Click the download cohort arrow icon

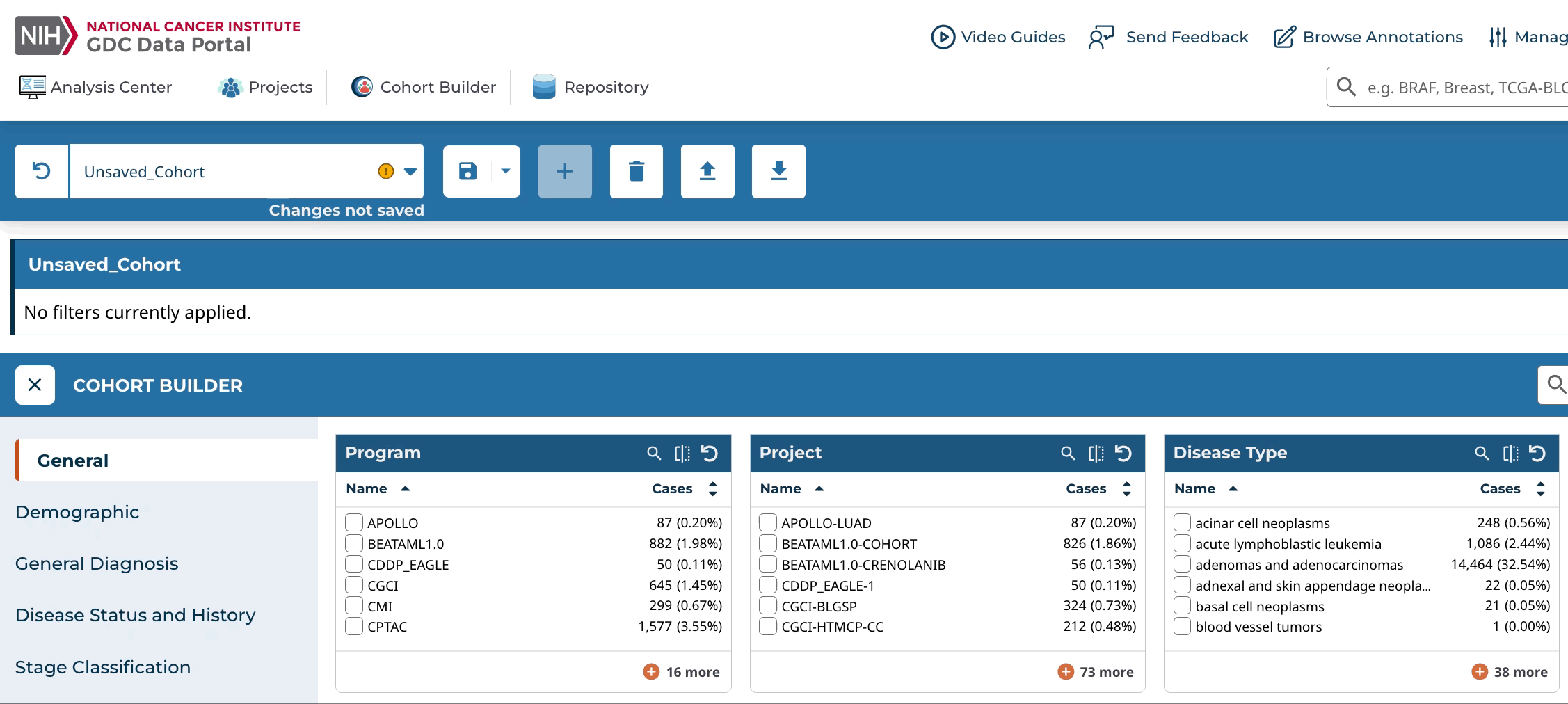coord(778,171)
